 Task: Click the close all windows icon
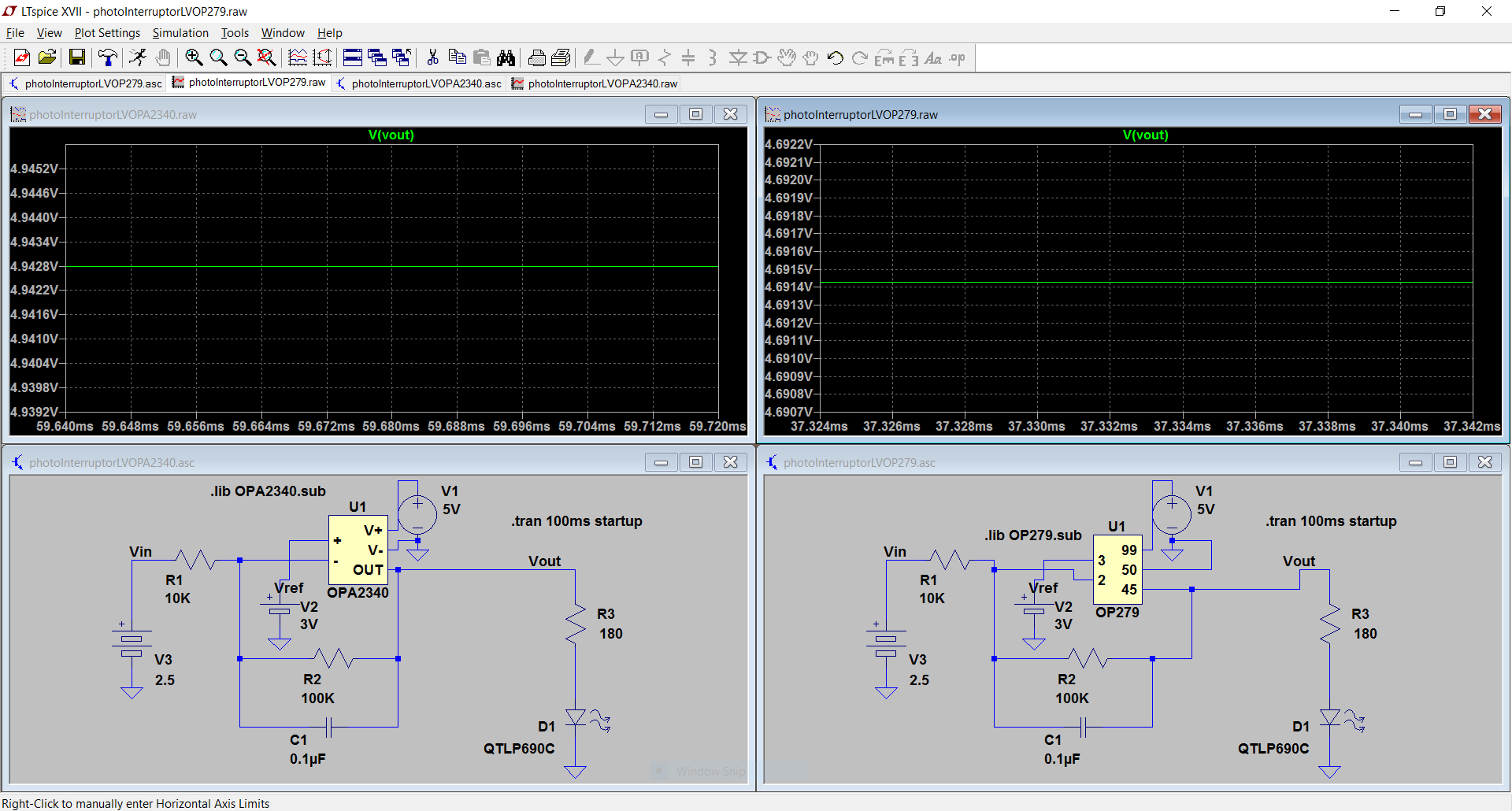point(402,57)
